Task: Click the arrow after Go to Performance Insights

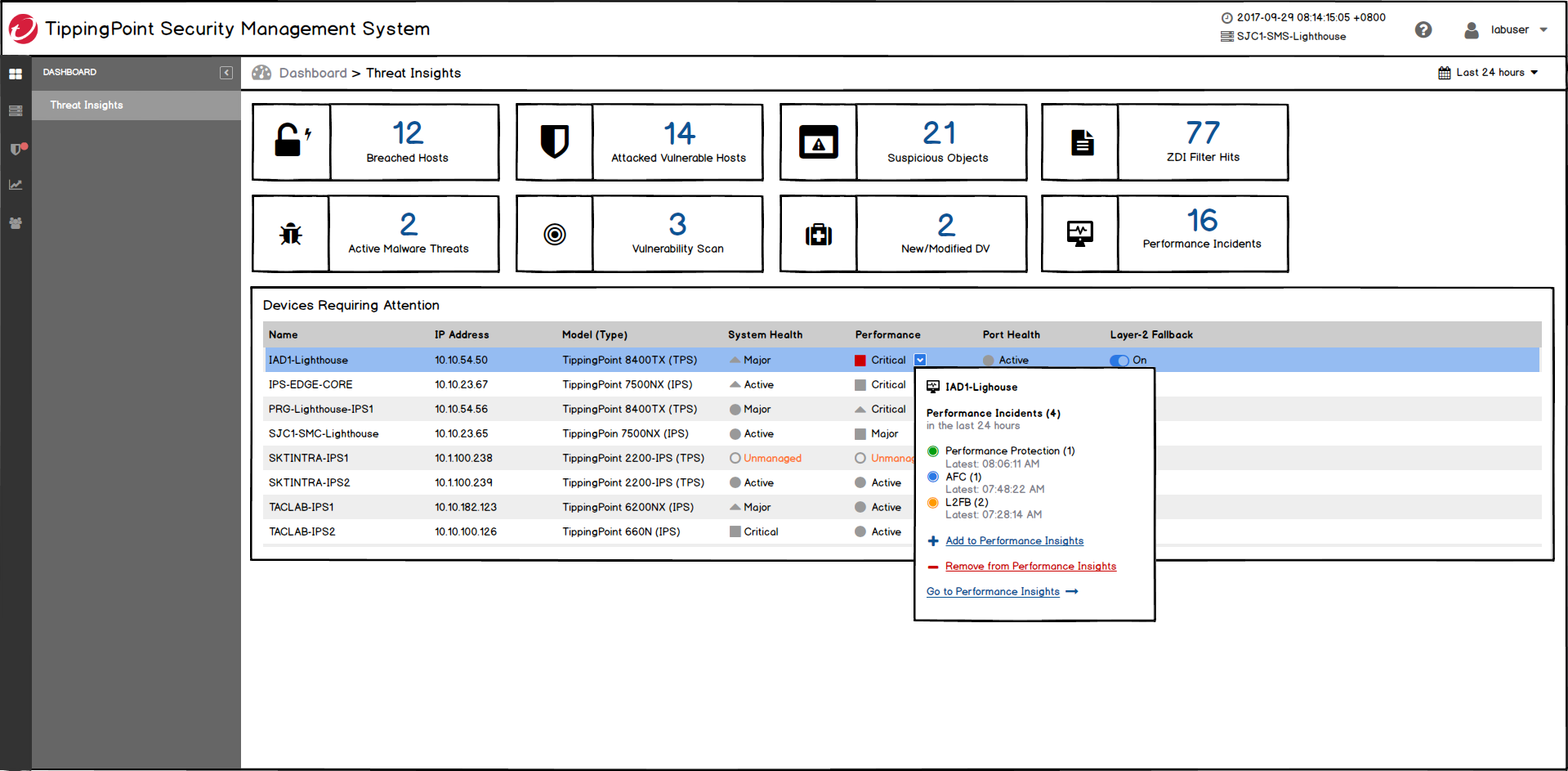Action: point(1072,592)
